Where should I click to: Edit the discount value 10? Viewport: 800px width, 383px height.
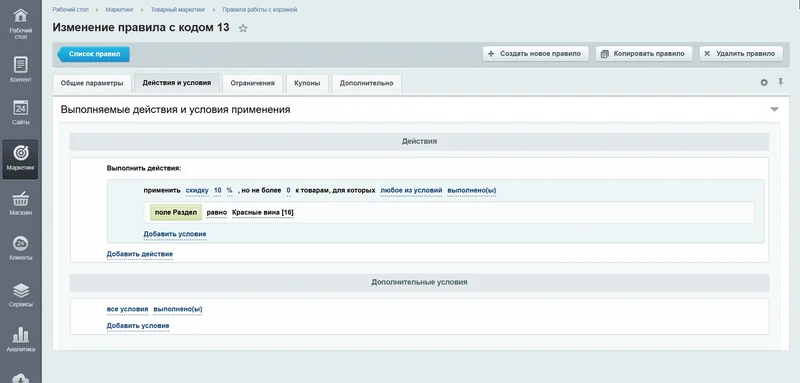(217, 191)
